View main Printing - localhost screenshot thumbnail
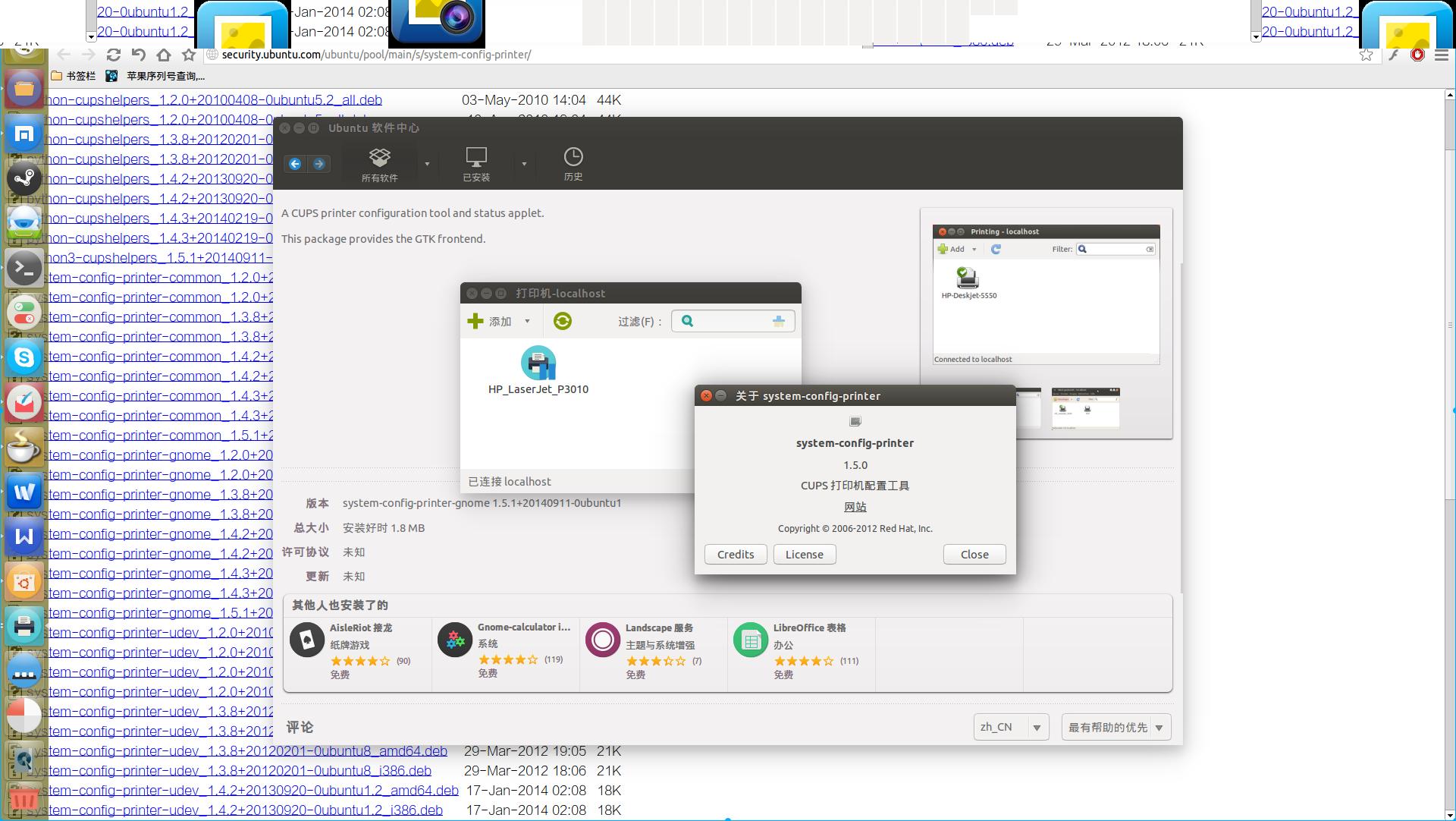Viewport: 1456px width, 821px height. [x=1046, y=294]
